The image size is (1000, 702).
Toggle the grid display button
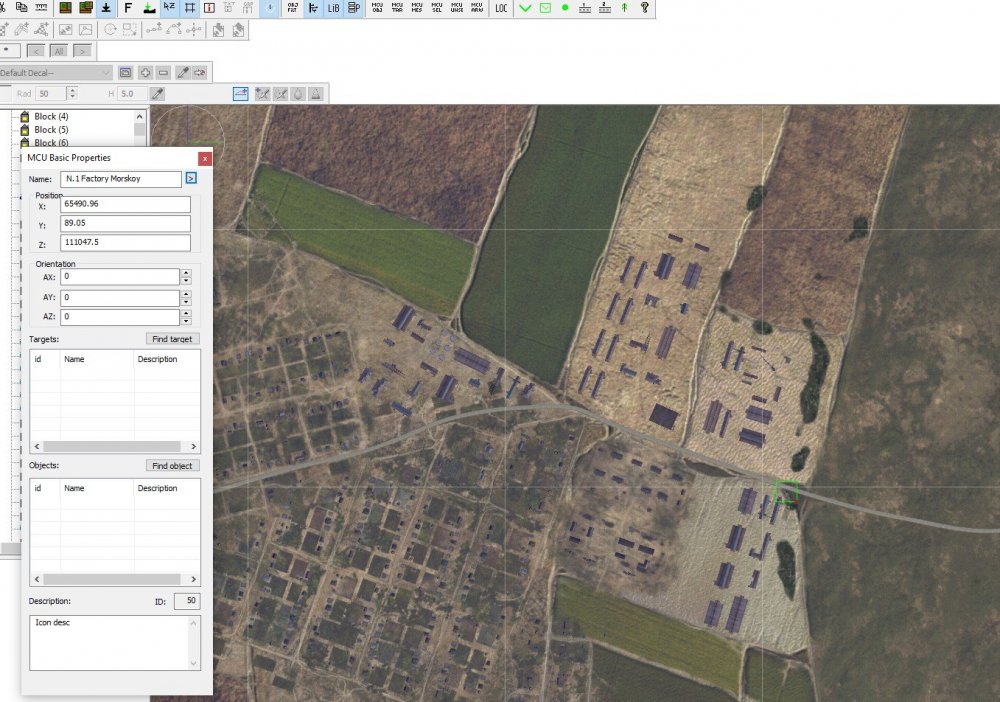tap(189, 8)
